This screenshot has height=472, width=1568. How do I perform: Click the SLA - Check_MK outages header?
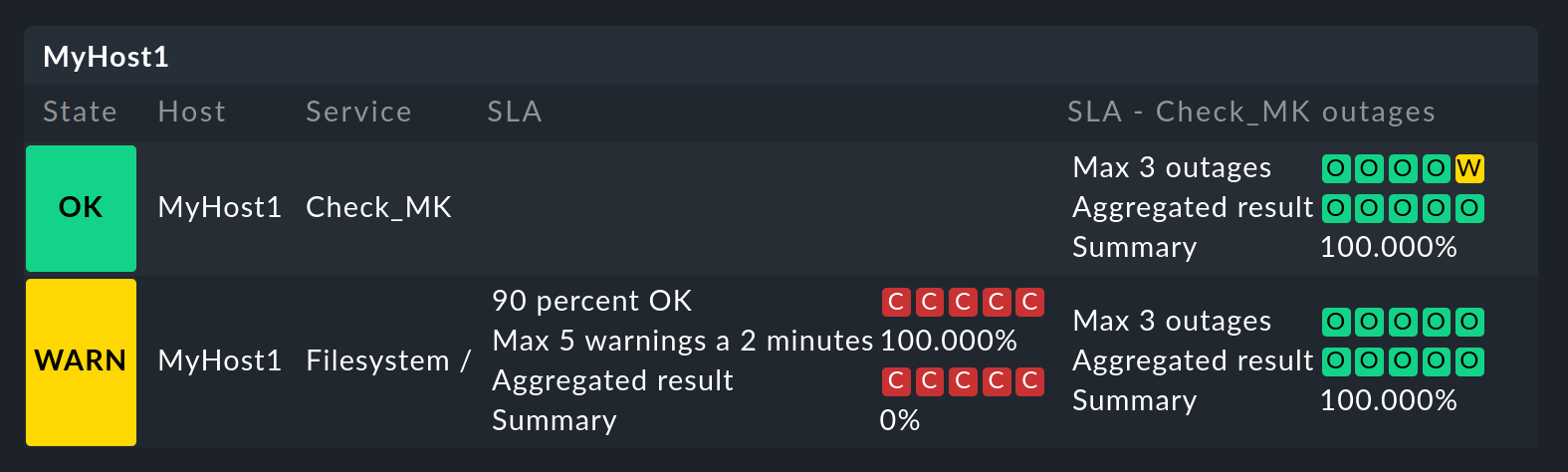pyautogui.click(x=1250, y=112)
